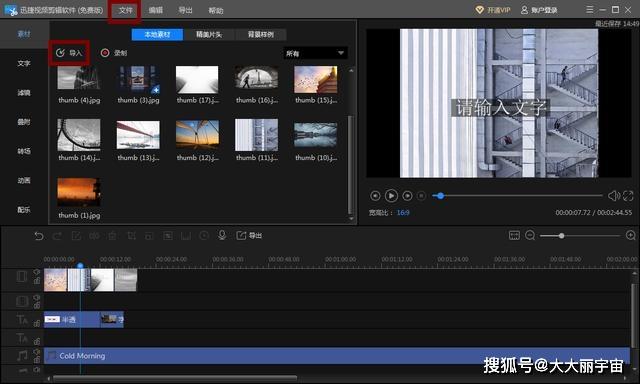Click the blue playhead marker on timeline ruler
The height and width of the screenshot is (384, 640).
tap(80, 266)
